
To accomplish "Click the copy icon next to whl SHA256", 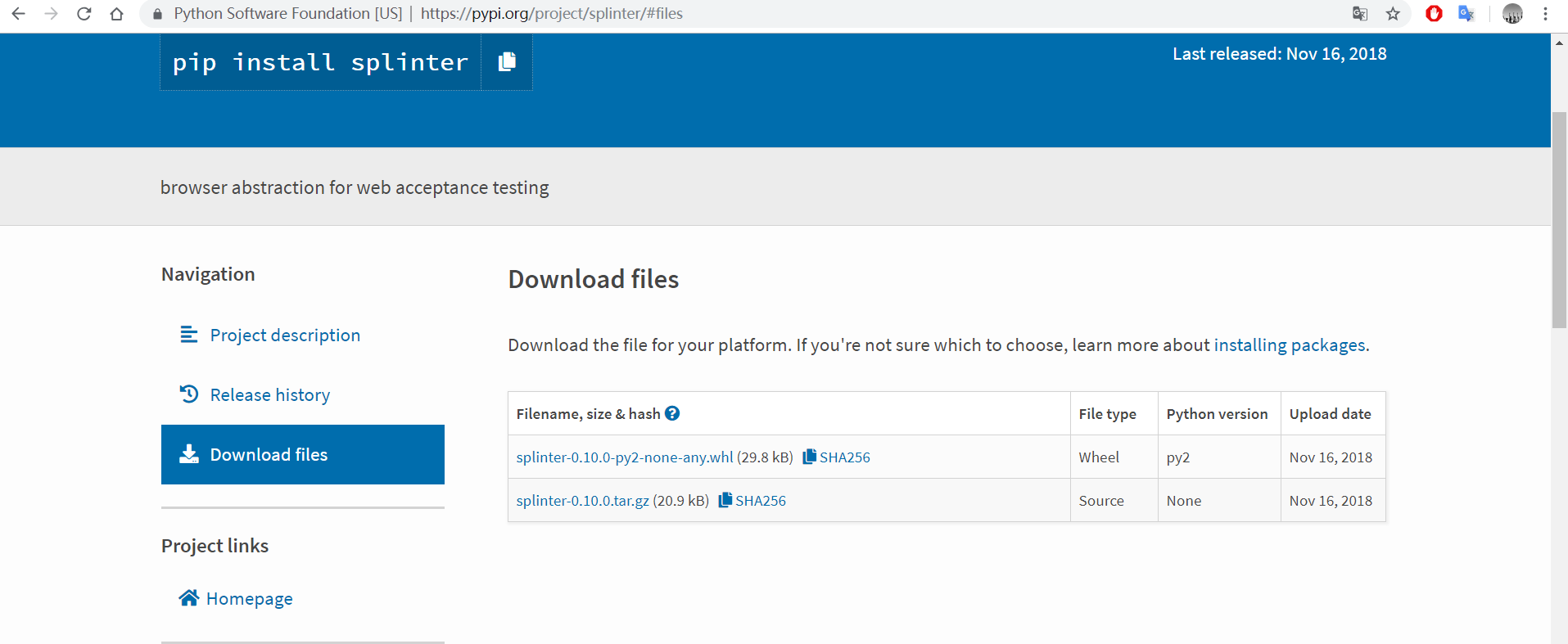I will pos(809,457).
